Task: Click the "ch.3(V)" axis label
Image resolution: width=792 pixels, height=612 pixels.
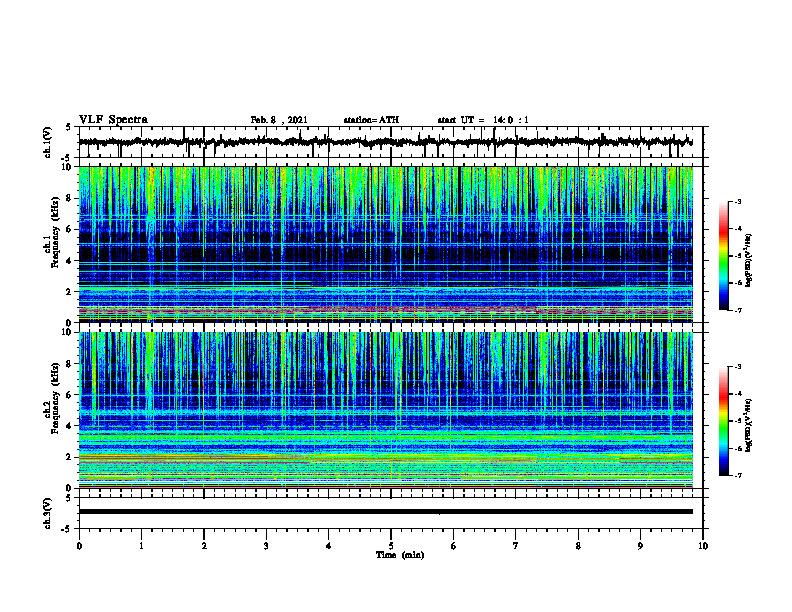Action: point(47,513)
